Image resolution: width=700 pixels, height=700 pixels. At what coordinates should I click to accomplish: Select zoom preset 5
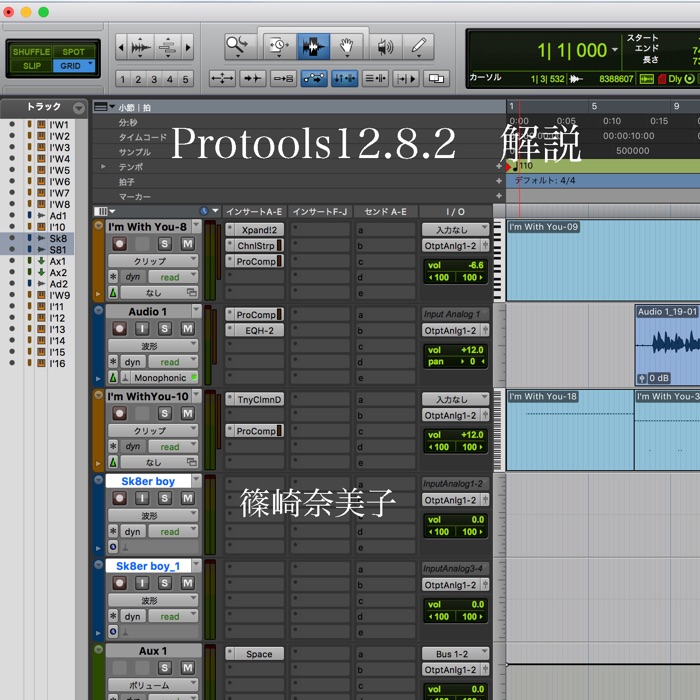pos(186,79)
